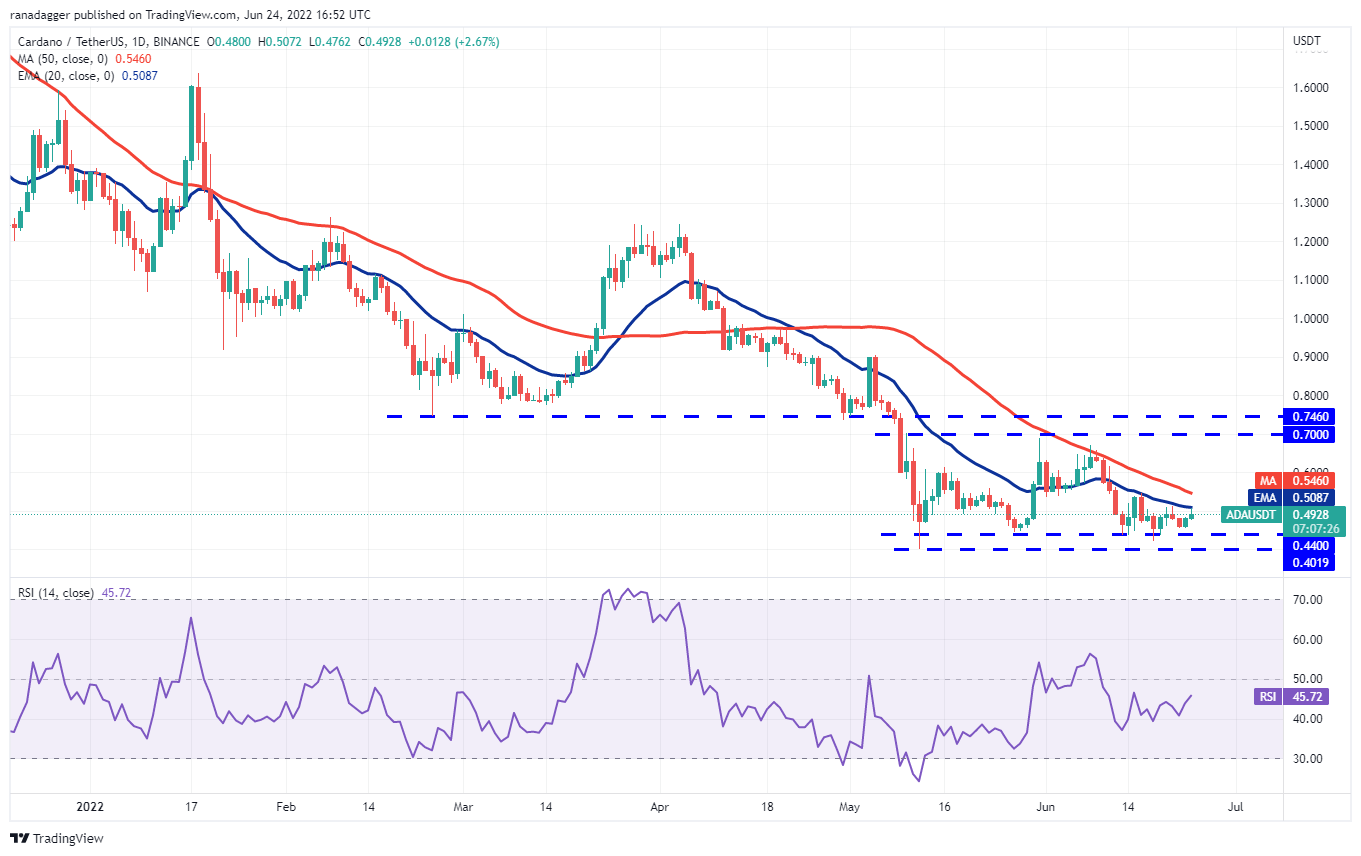Click the USDT currency label on price axis
The width and height of the screenshot is (1361, 856).
(x=1308, y=42)
